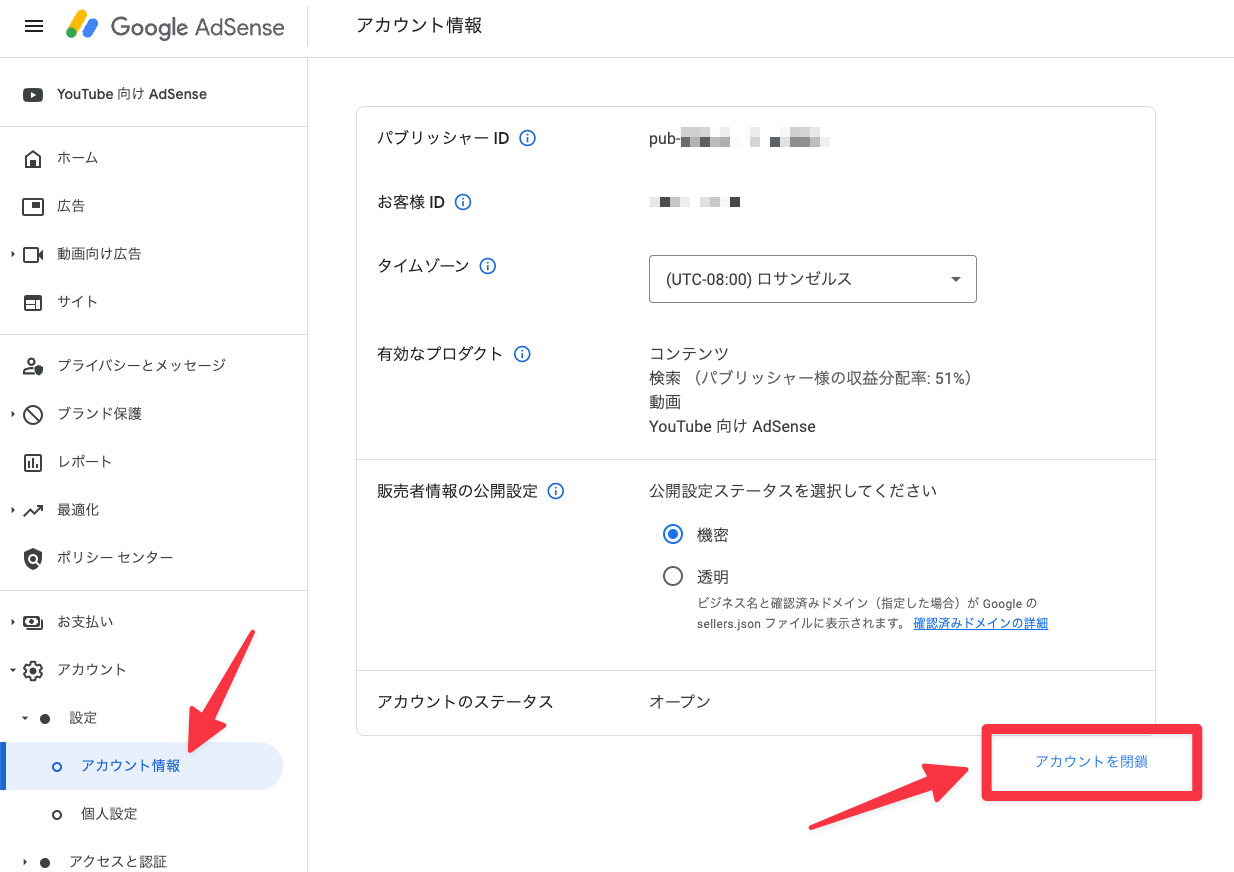Click the レポート chart icon

click(33, 462)
